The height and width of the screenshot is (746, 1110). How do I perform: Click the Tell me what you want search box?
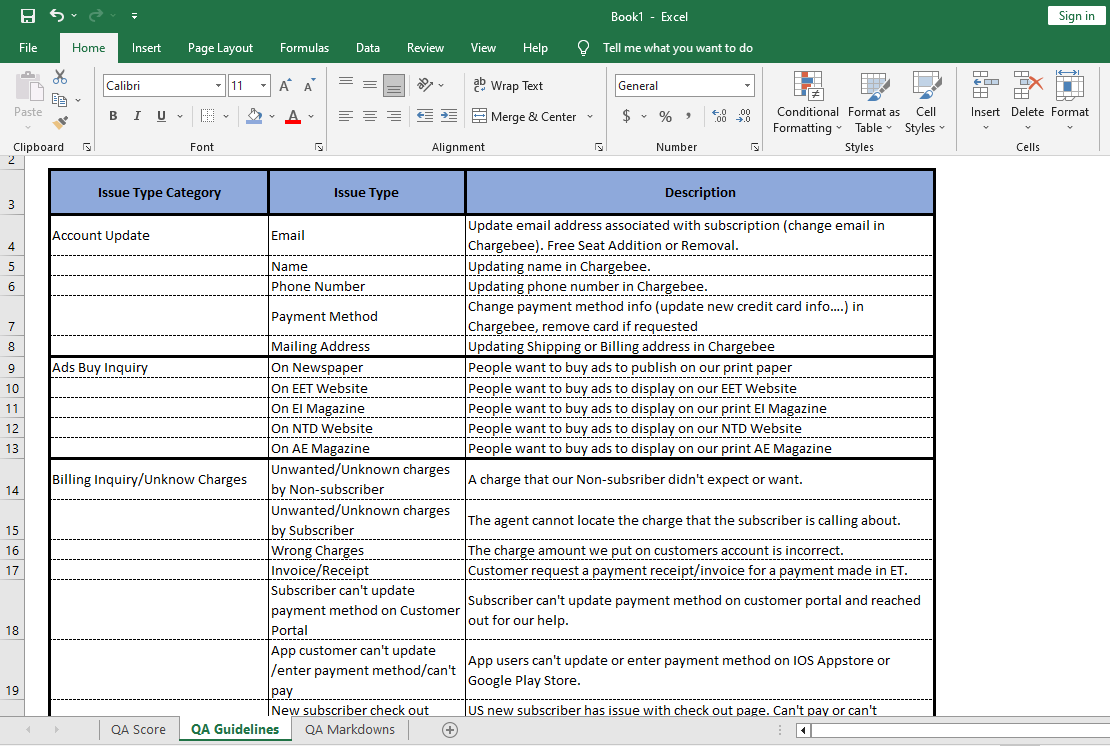point(677,48)
